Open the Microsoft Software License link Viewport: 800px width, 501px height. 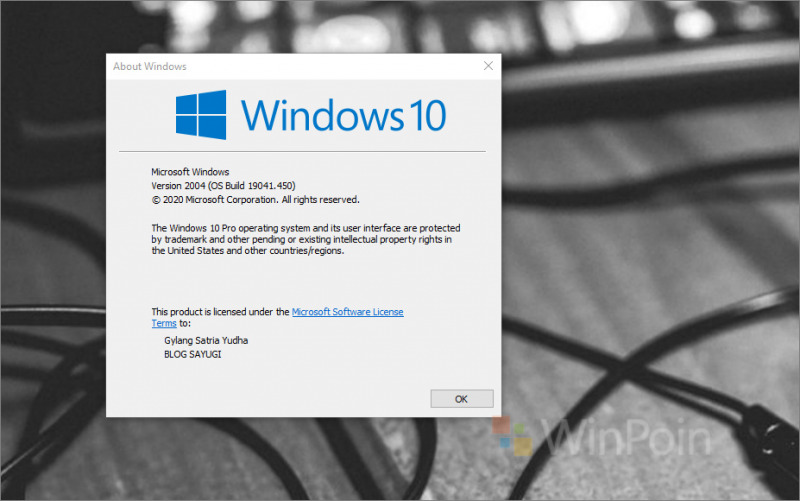click(347, 312)
